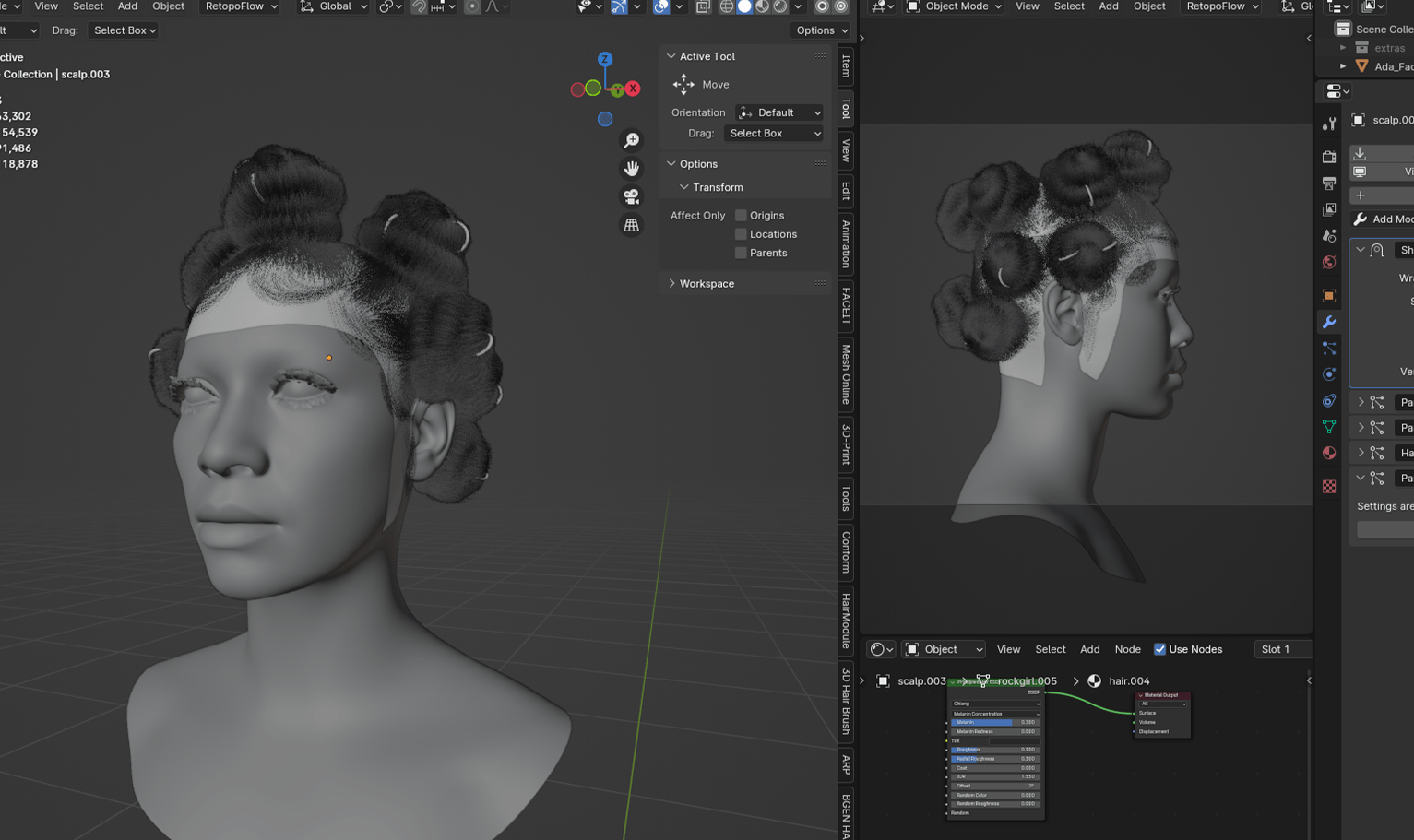Open the HairModule sidebar tab
Image resolution: width=1414 pixels, height=840 pixels.
click(x=846, y=621)
